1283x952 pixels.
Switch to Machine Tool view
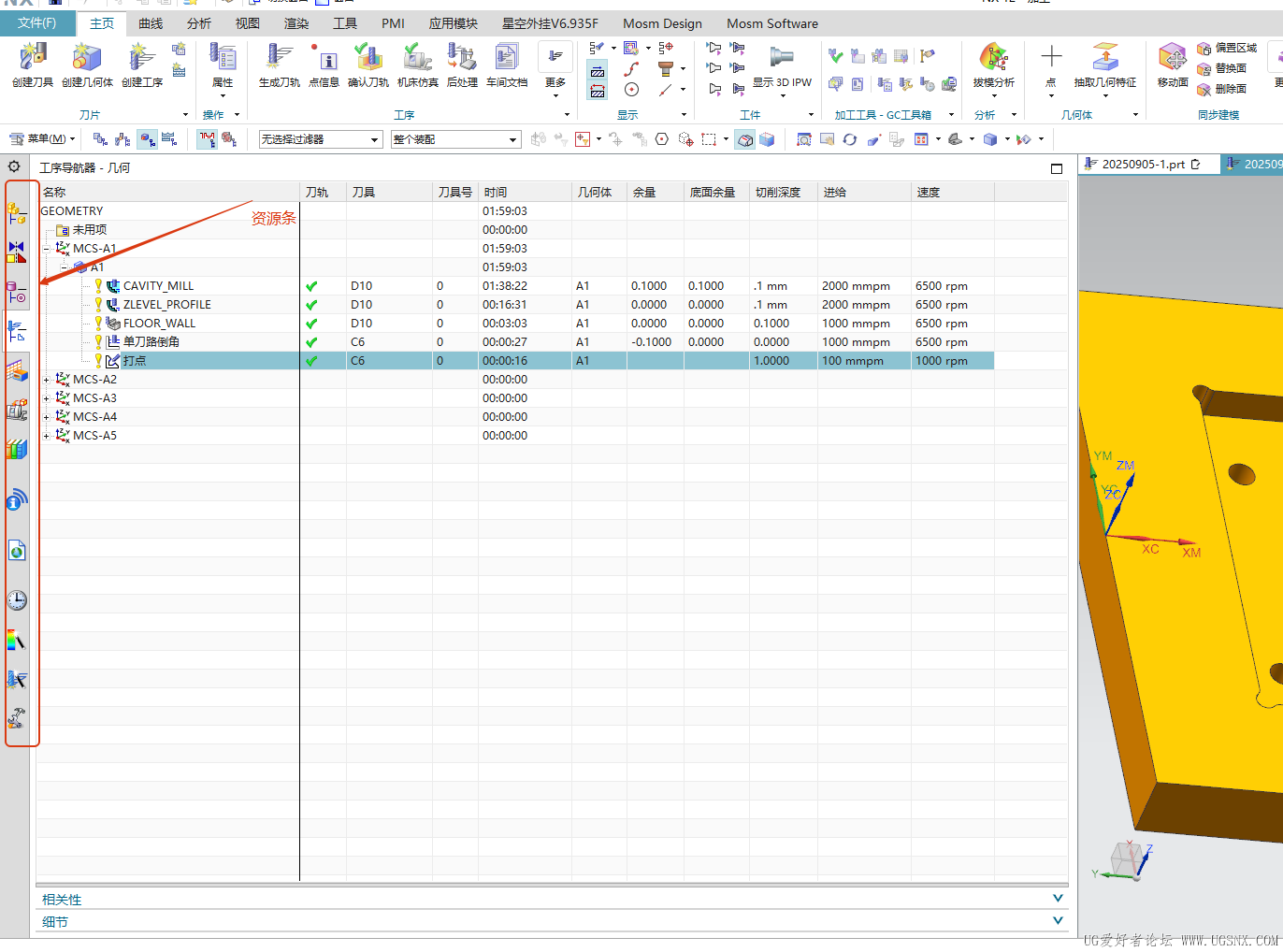123,139
